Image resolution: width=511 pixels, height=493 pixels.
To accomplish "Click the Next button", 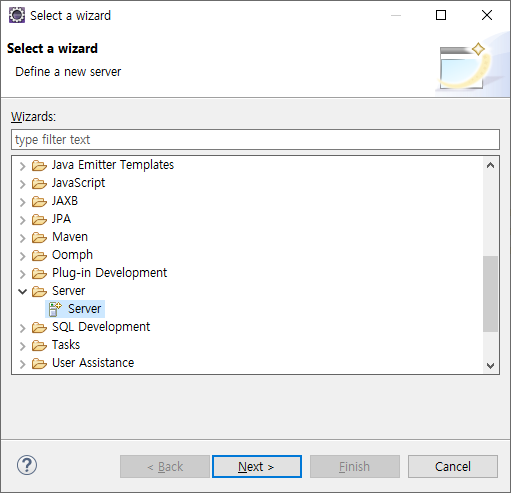I will (x=257, y=466).
